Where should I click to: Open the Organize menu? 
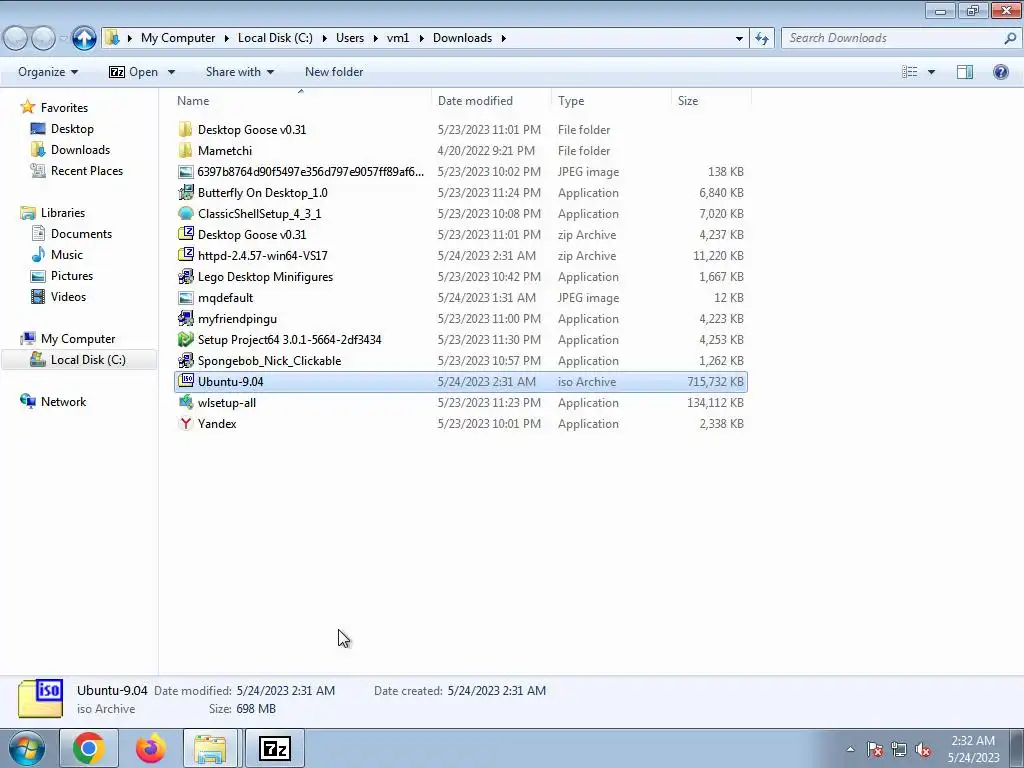(48, 72)
